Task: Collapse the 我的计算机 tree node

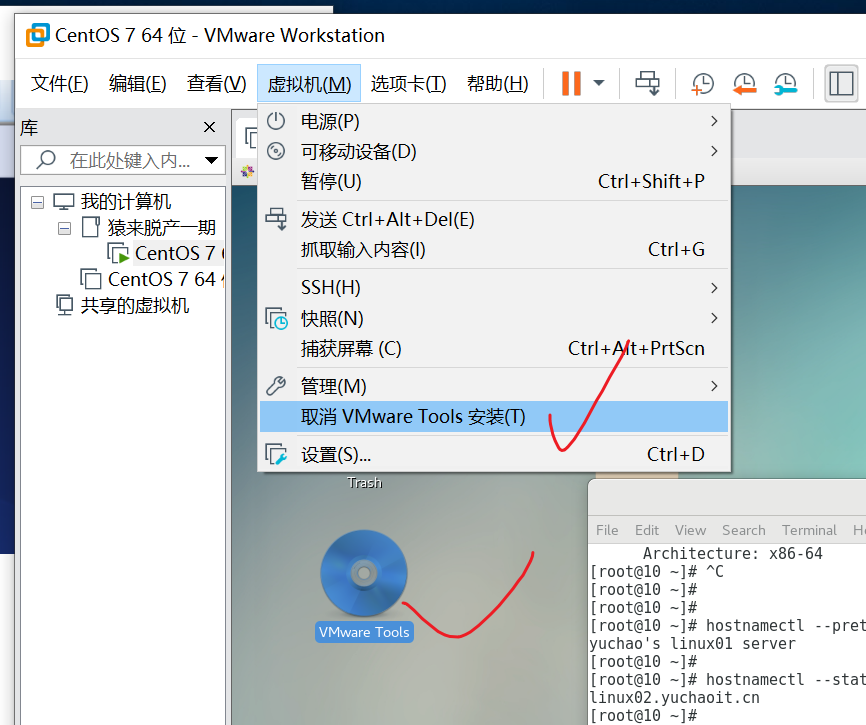Action: [38, 201]
